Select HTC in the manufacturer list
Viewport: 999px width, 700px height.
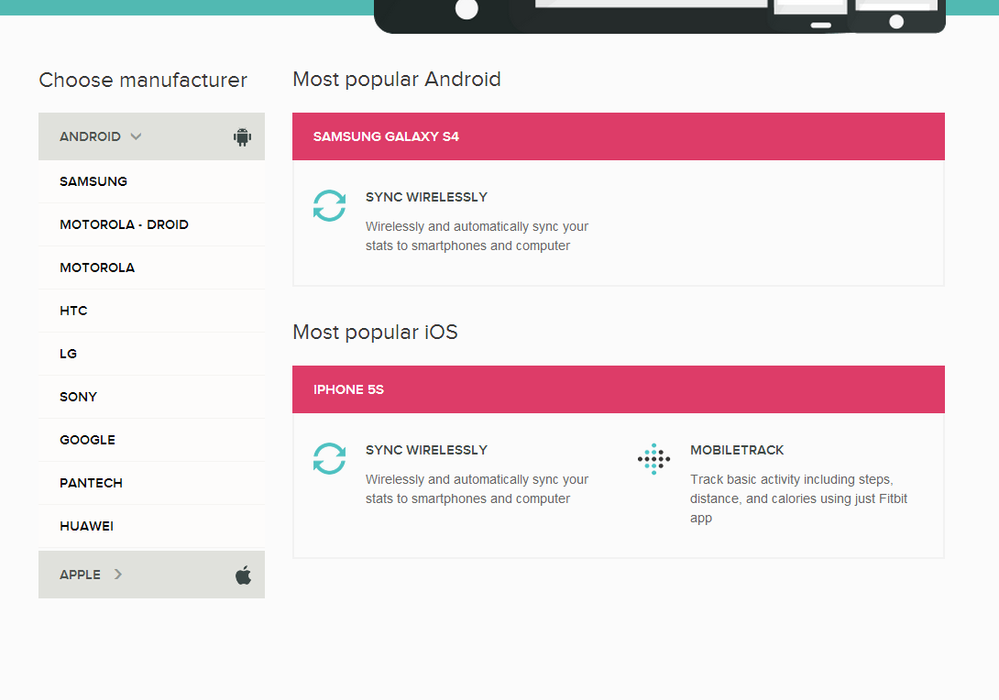(152, 311)
